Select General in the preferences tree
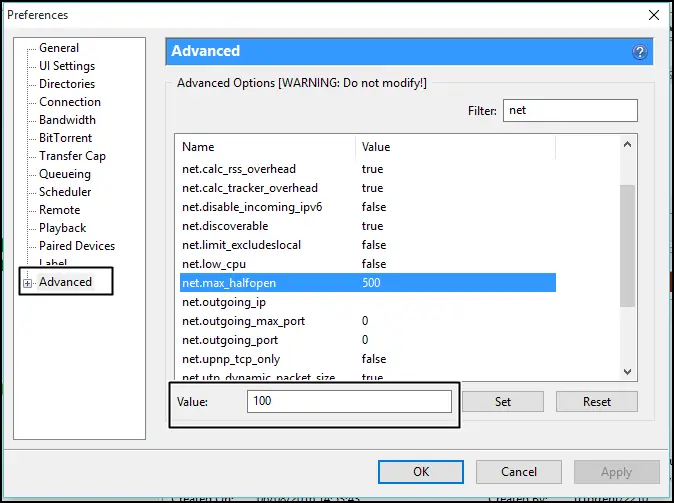The width and height of the screenshot is (674, 503). click(x=59, y=48)
